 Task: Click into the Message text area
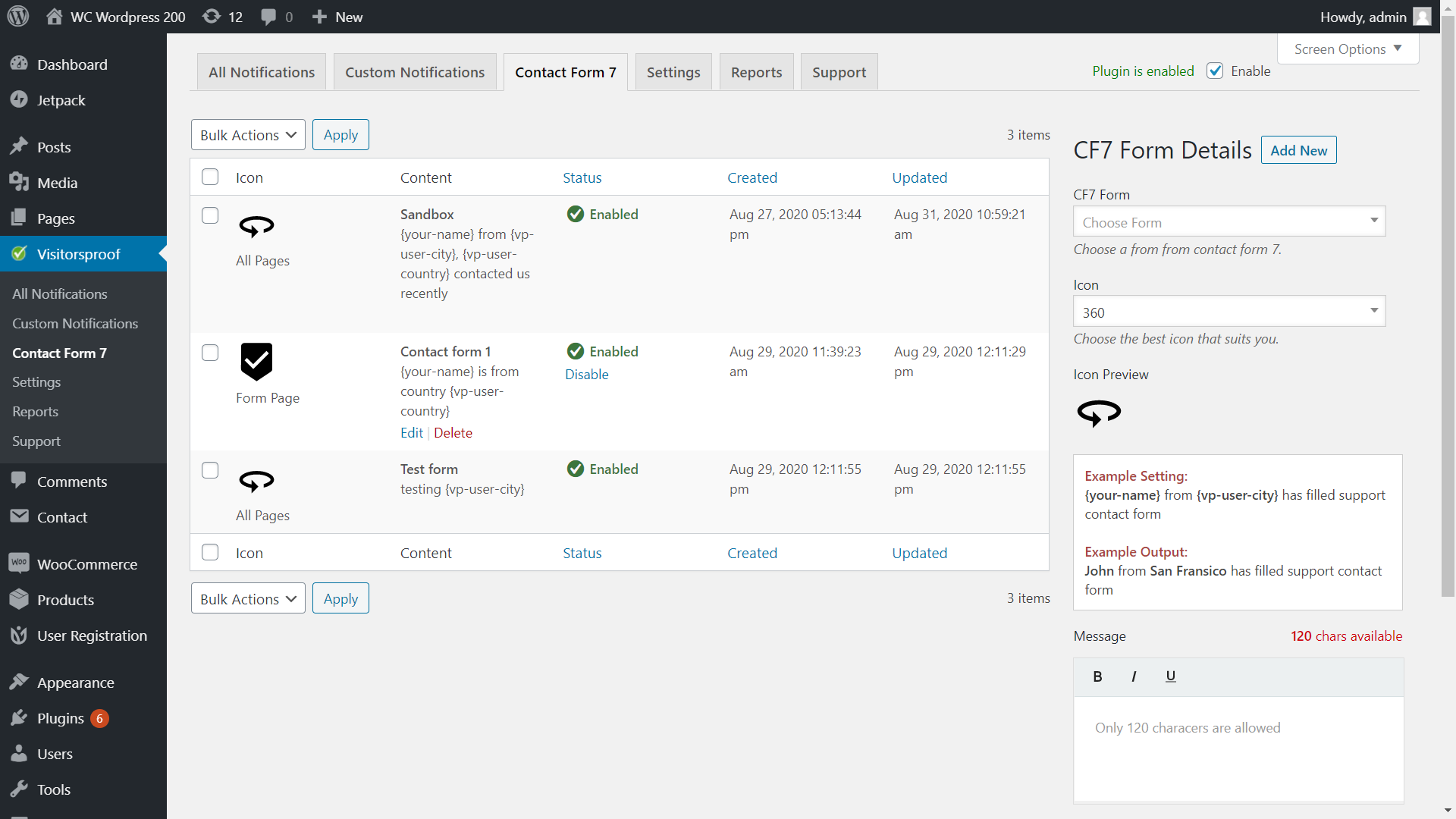pos(1238,748)
